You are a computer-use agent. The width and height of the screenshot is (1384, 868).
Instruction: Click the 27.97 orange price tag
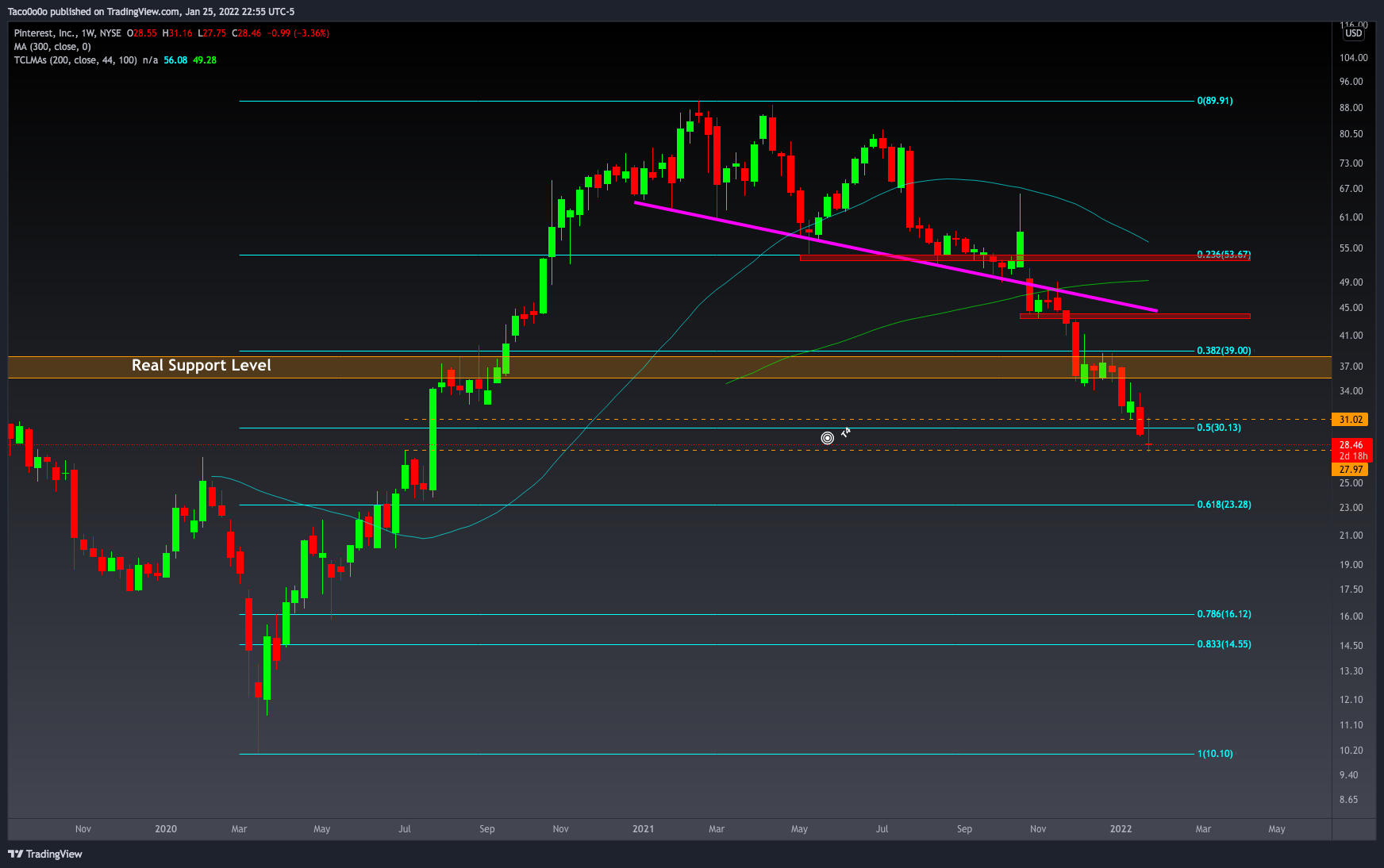click(1351, 470)
